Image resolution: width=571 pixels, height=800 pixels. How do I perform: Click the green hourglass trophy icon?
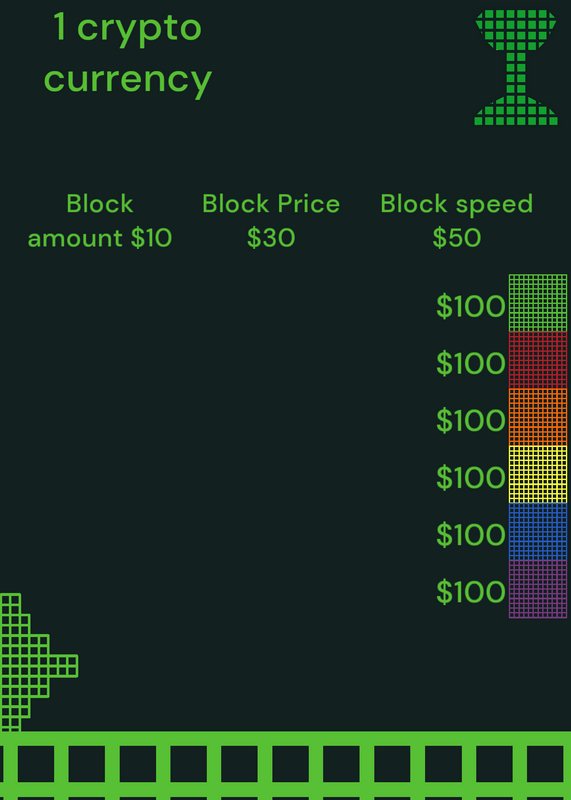(x=516, y=67)
